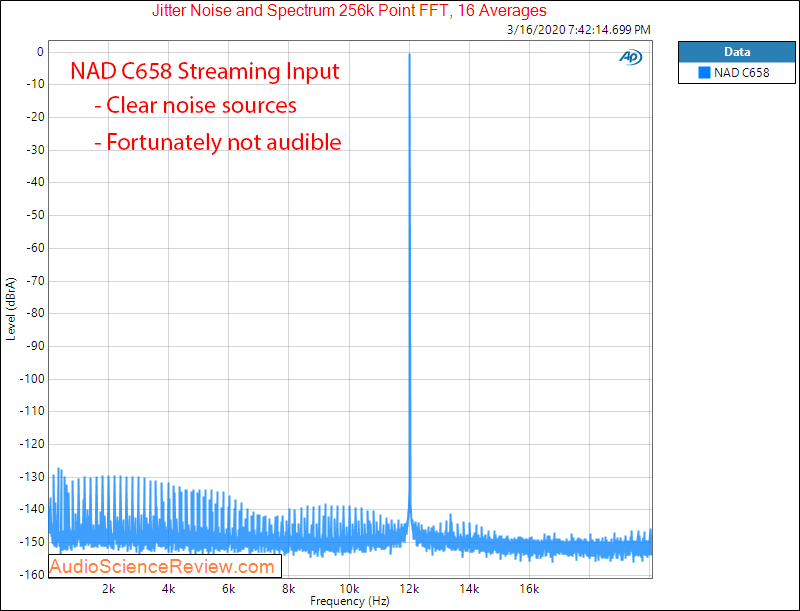Click the -100 level axis tick label

[32, 379]
